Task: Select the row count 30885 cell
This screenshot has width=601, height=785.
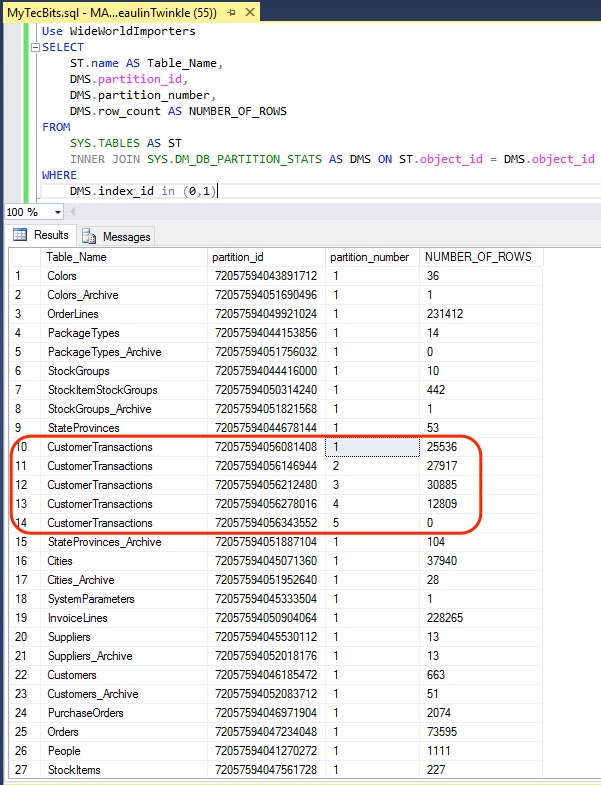Action: point(481,485)
